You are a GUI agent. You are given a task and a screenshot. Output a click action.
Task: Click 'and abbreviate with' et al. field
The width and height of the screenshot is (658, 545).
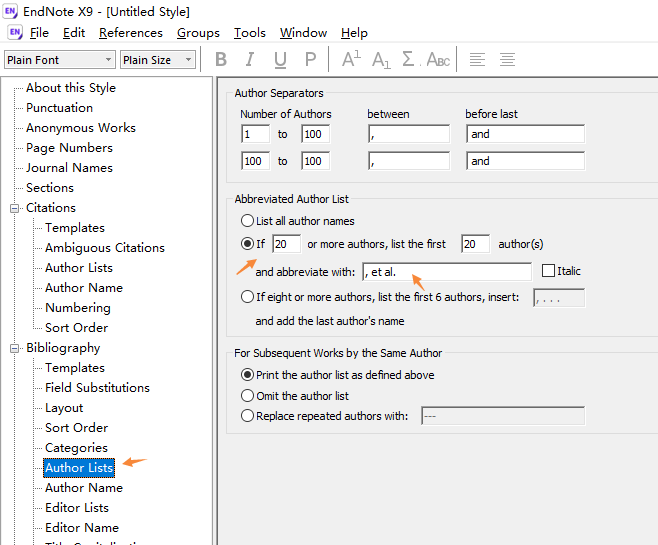tap(447, 272)
